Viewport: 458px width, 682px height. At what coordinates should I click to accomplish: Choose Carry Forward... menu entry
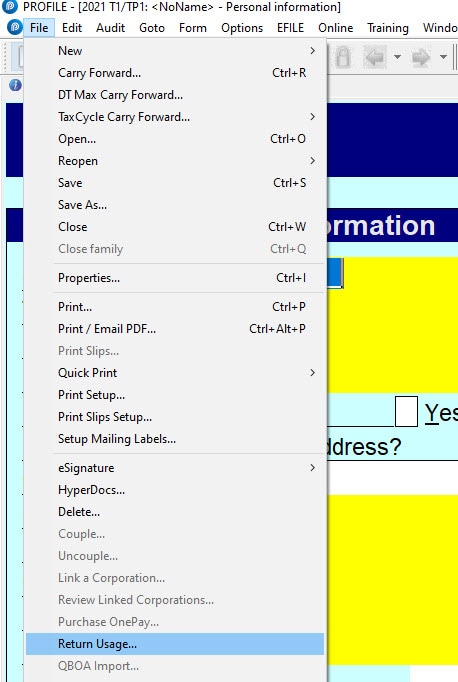click(x=175, y=73)
